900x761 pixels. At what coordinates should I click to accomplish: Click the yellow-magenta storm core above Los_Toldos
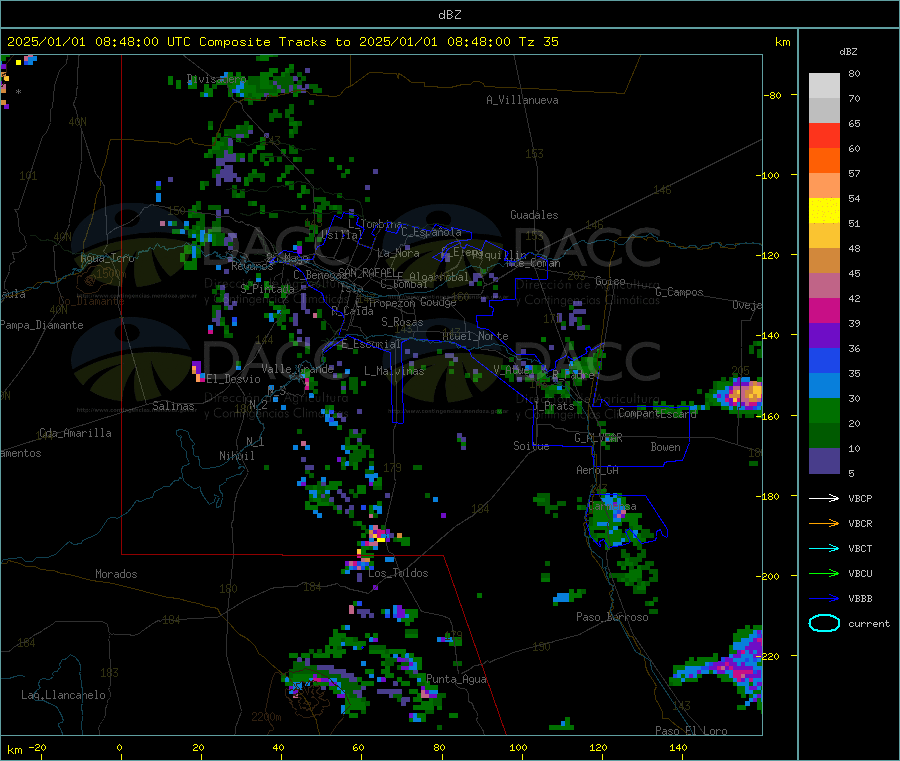click(x=378, y=536)
